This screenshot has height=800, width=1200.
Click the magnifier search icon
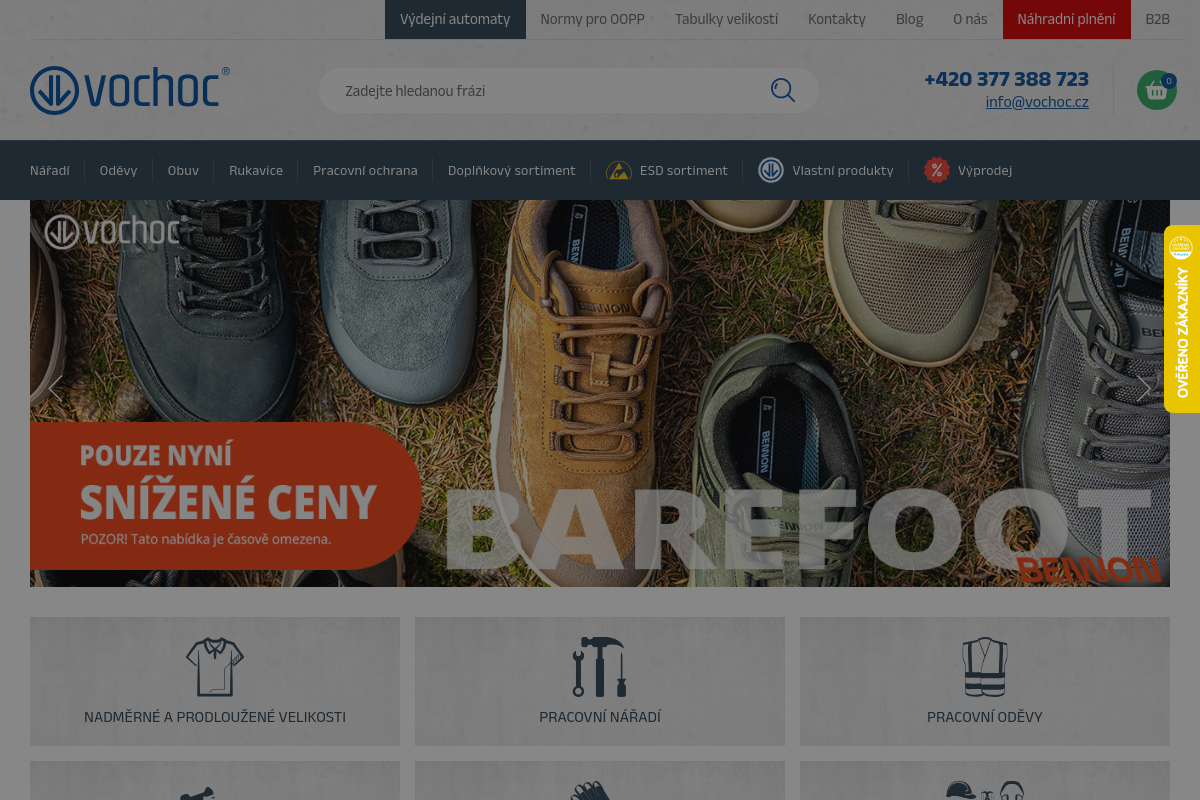783,90
